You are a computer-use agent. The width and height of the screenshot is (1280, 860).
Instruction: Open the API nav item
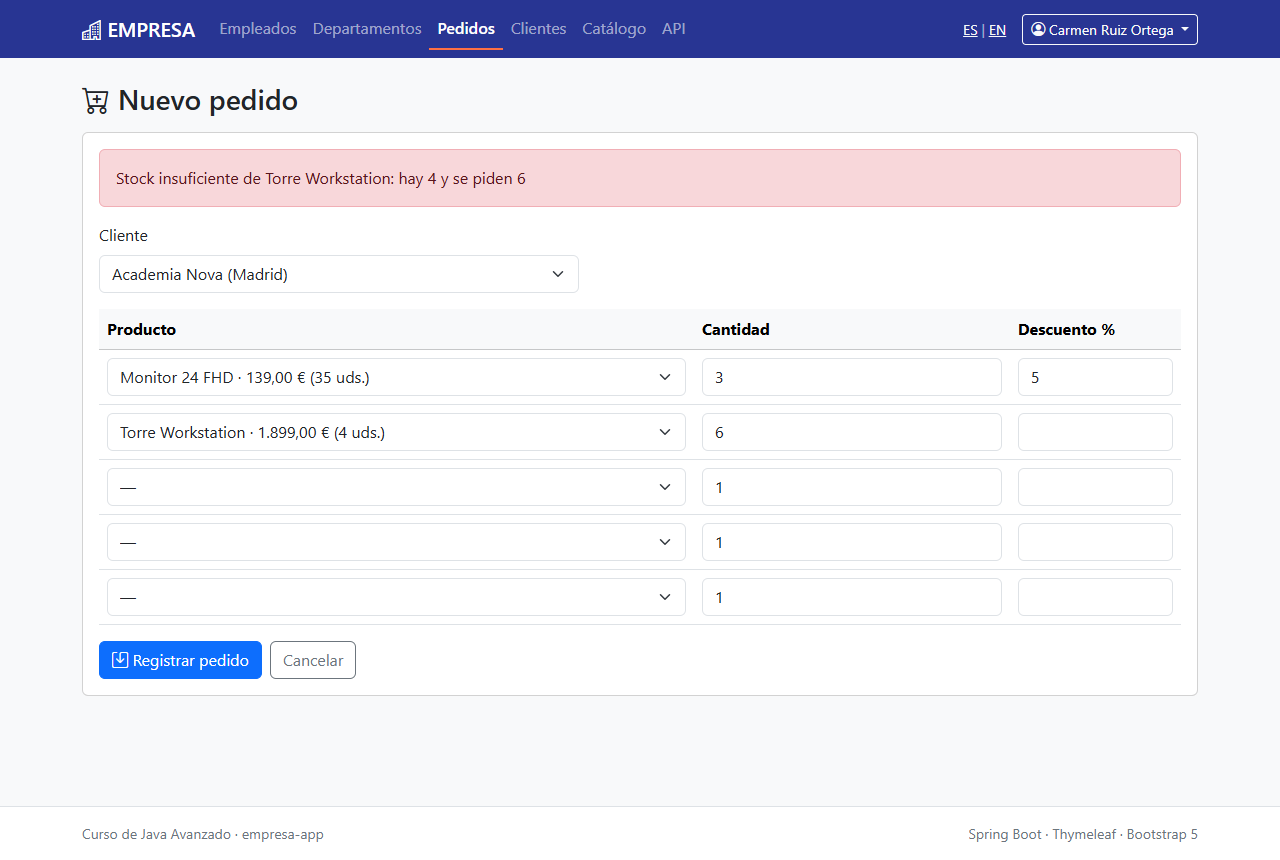click(674, 29)
